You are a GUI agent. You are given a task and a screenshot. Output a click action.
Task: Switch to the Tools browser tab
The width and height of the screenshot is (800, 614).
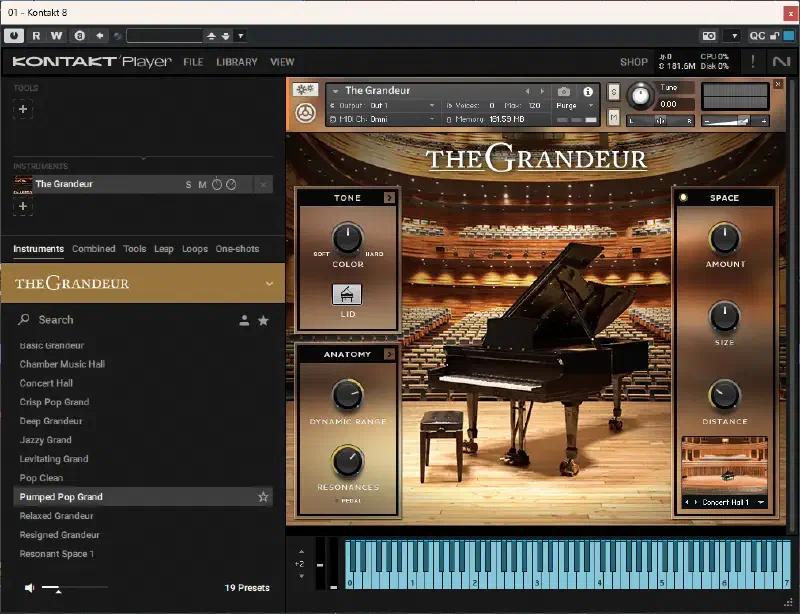point(135,249)
